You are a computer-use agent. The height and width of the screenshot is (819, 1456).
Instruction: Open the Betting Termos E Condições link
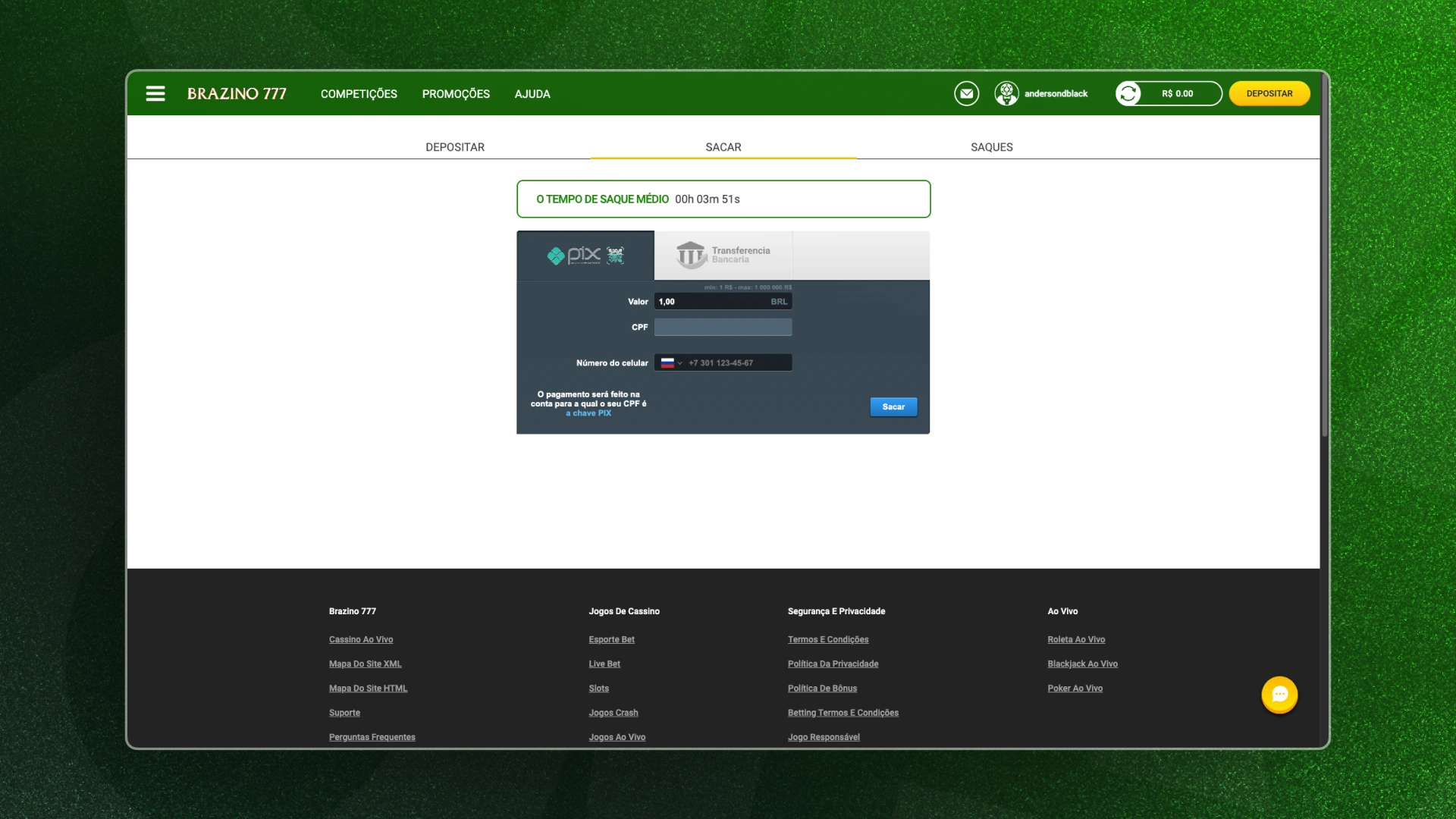[x=843, y=713]
